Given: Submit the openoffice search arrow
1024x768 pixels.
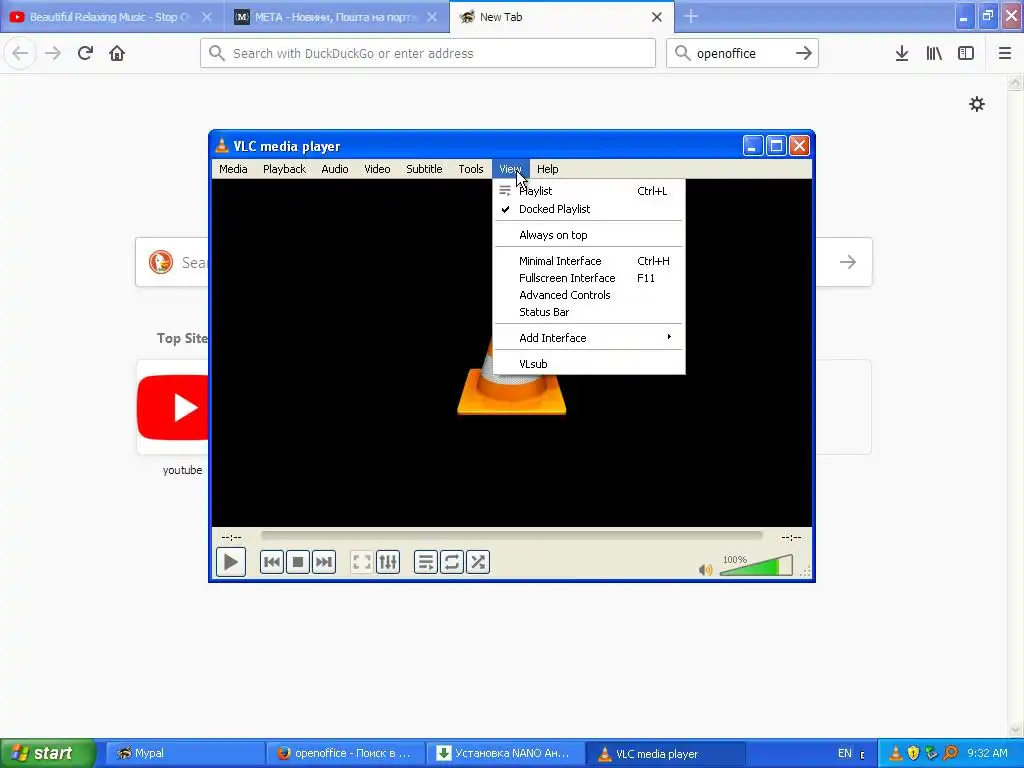Looking at the screenshot, I should [x=804, y=53].
